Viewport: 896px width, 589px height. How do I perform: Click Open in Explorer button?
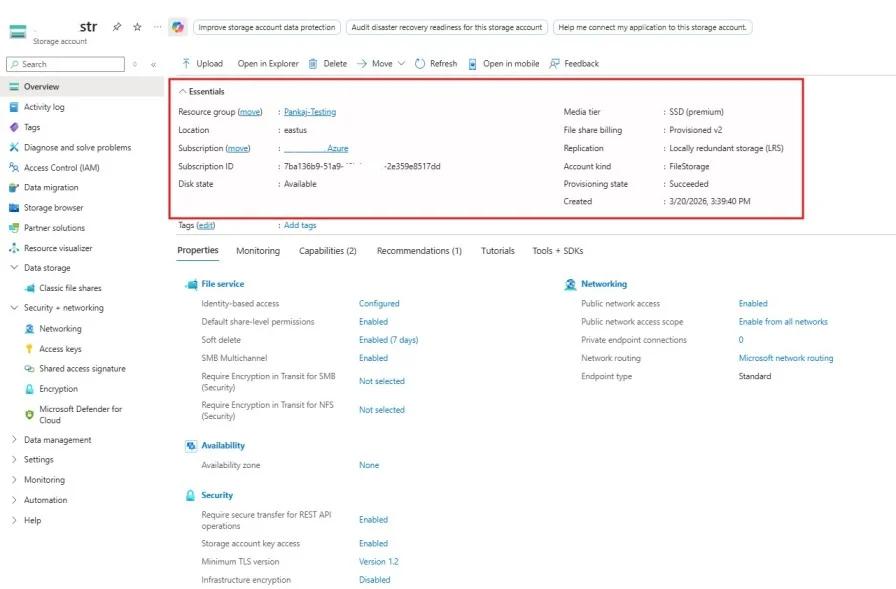click(268, 63)
